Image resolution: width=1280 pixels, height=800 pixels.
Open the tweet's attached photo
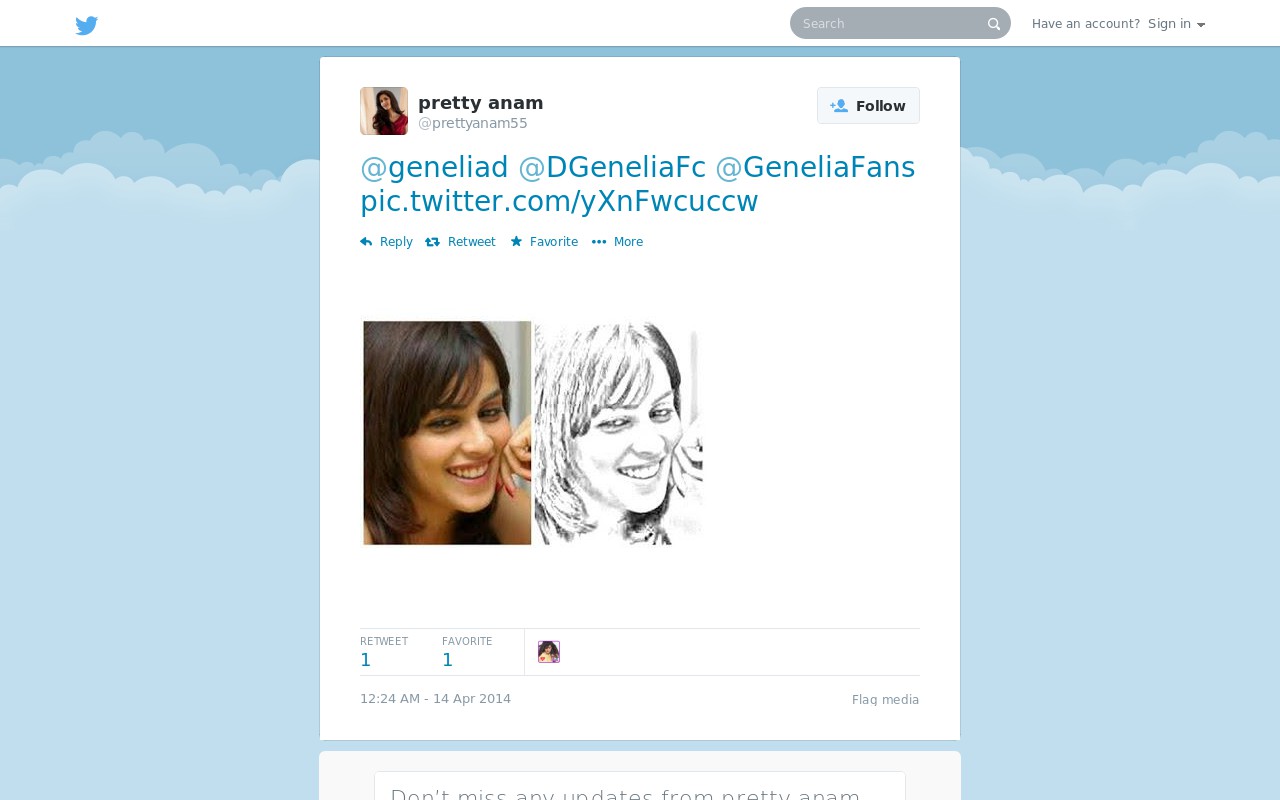click(532, 433)
